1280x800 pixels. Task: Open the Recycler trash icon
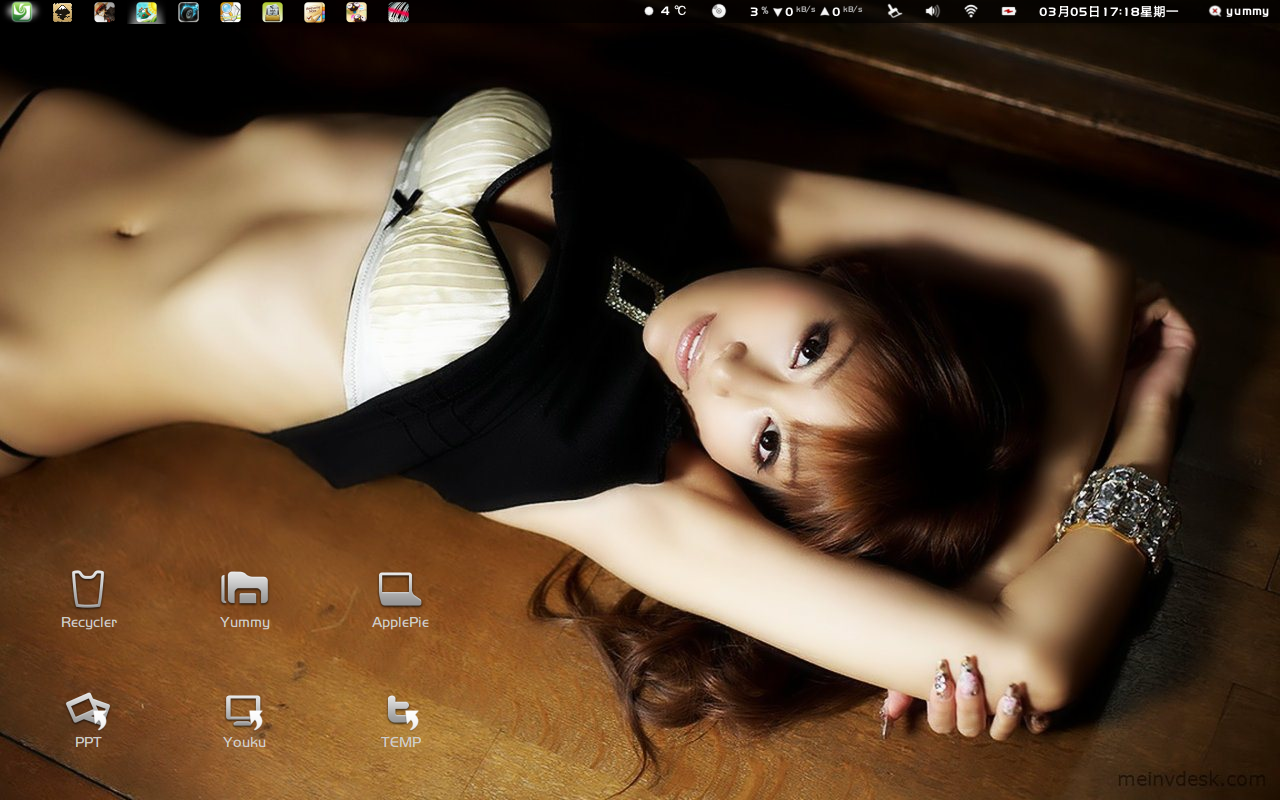pos(88,588)
